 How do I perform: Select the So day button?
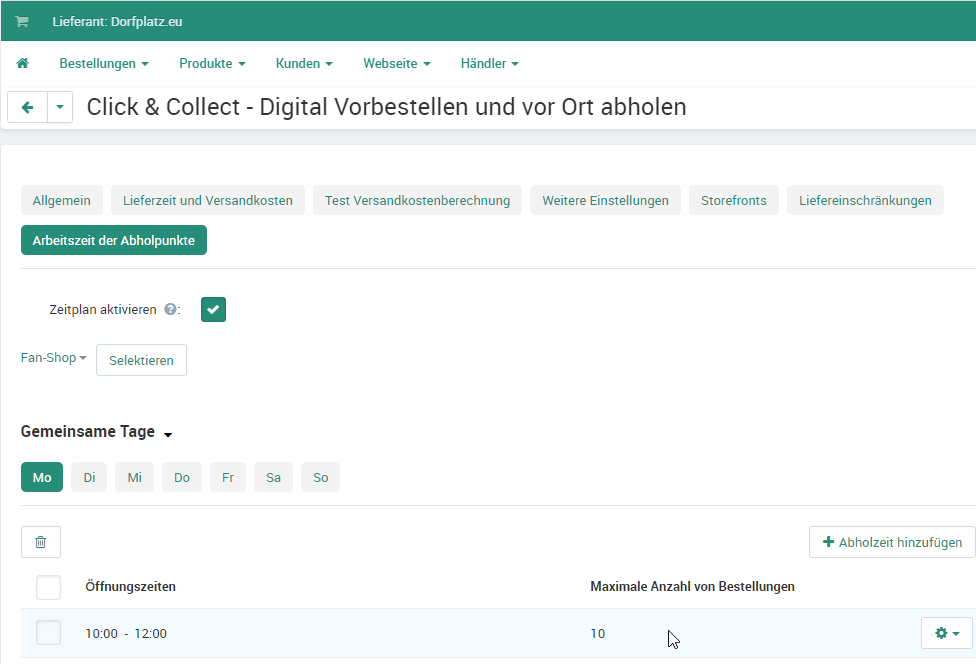tap(321, 477)
